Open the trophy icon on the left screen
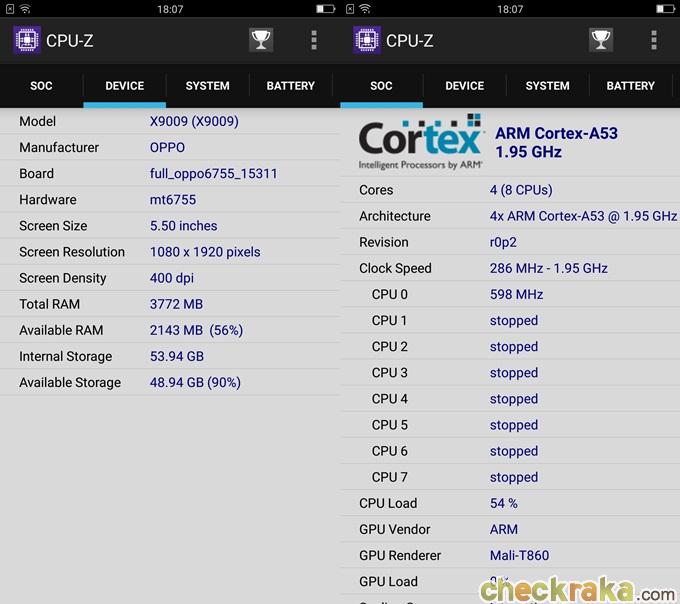This screenshot has height=604, width=680. click(261, 40)
